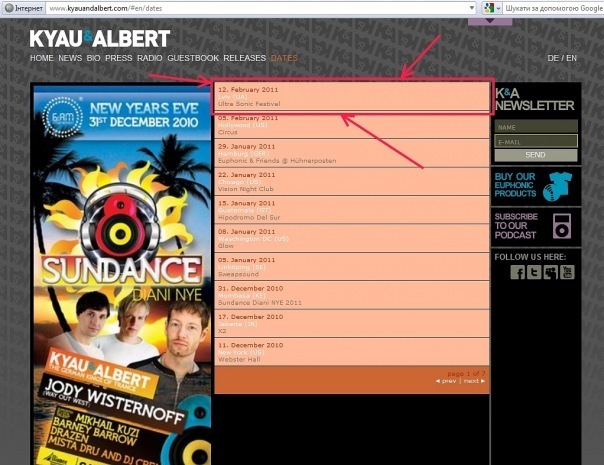Open the Facebook follow icon

click(x=518, y=272)
